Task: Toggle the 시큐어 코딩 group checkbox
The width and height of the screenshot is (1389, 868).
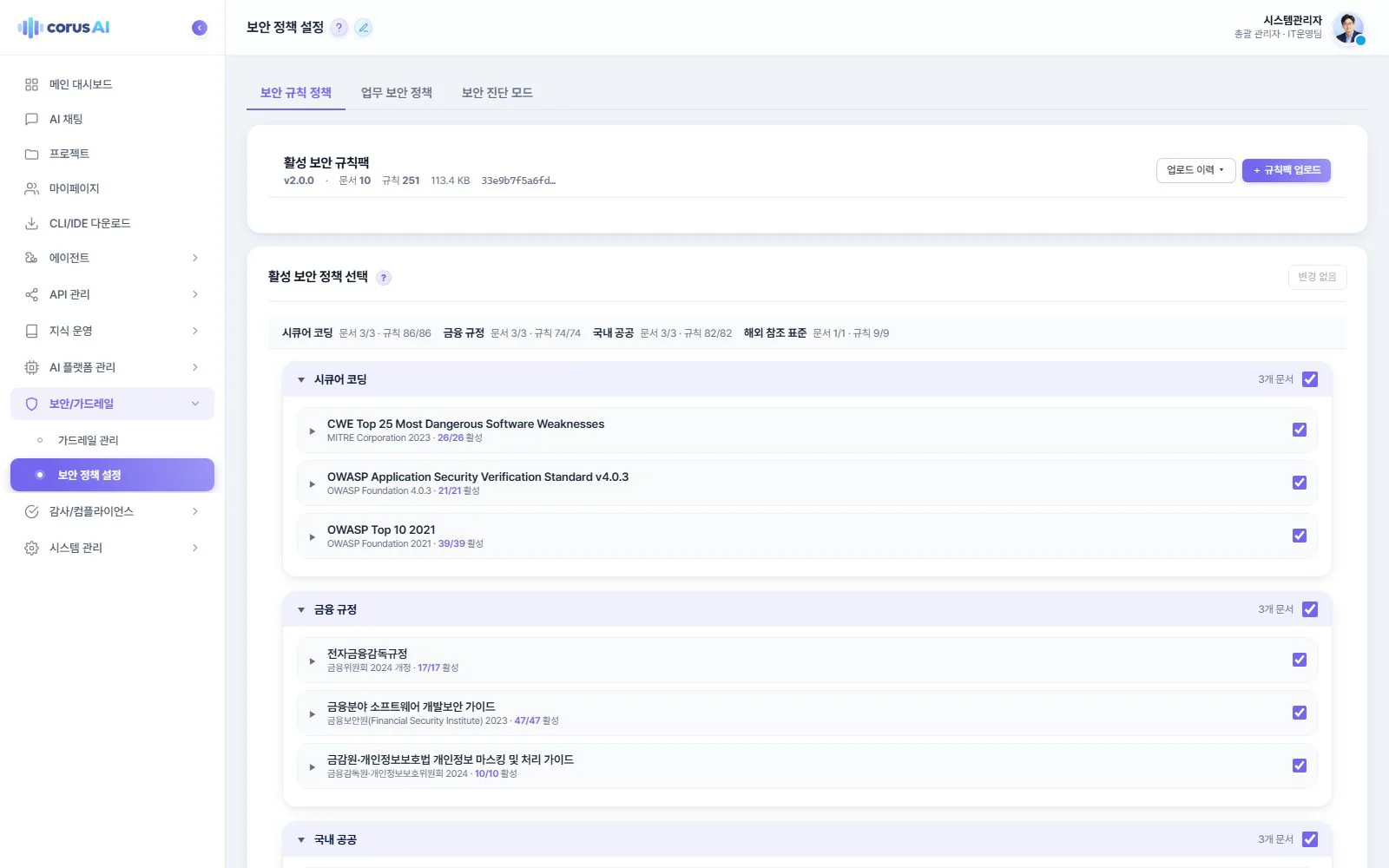Action: click(x=1310, y=379)
